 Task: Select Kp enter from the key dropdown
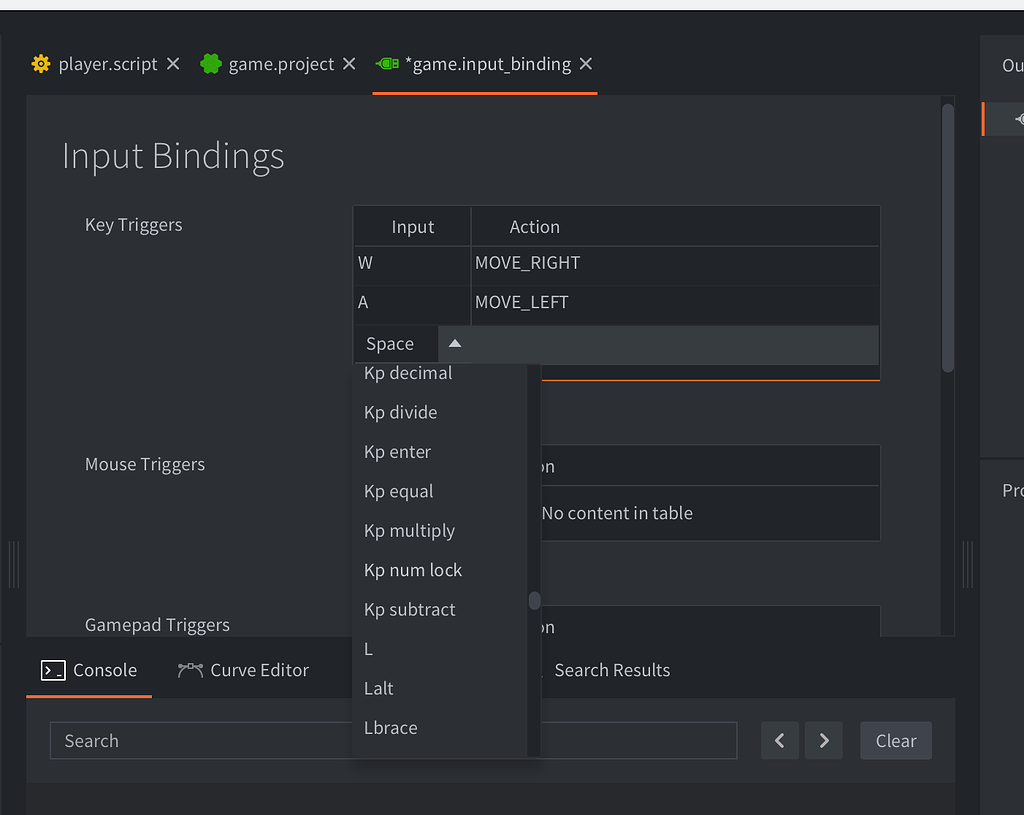click(x=397, y=451)
